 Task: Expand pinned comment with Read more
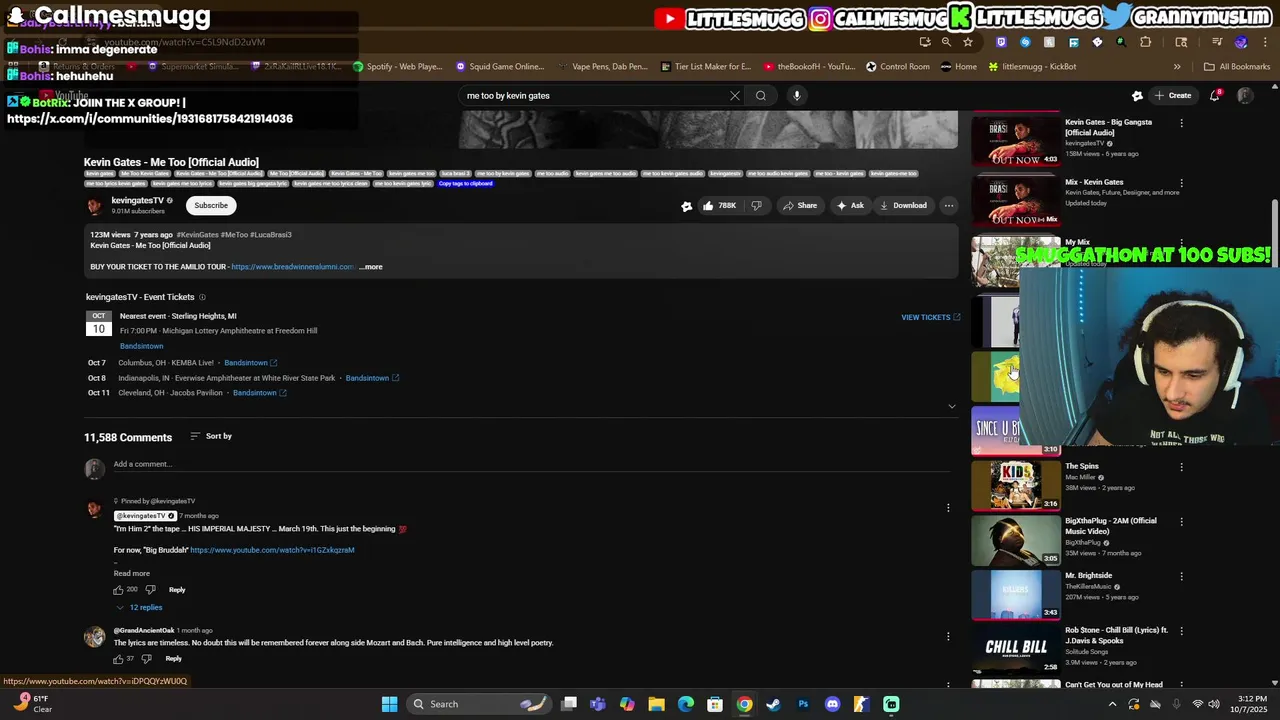131,573
